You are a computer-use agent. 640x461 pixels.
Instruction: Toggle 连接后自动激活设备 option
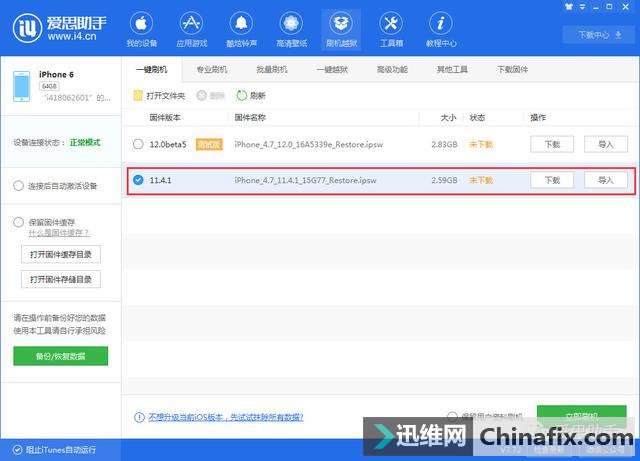click(x=18, y=186)
